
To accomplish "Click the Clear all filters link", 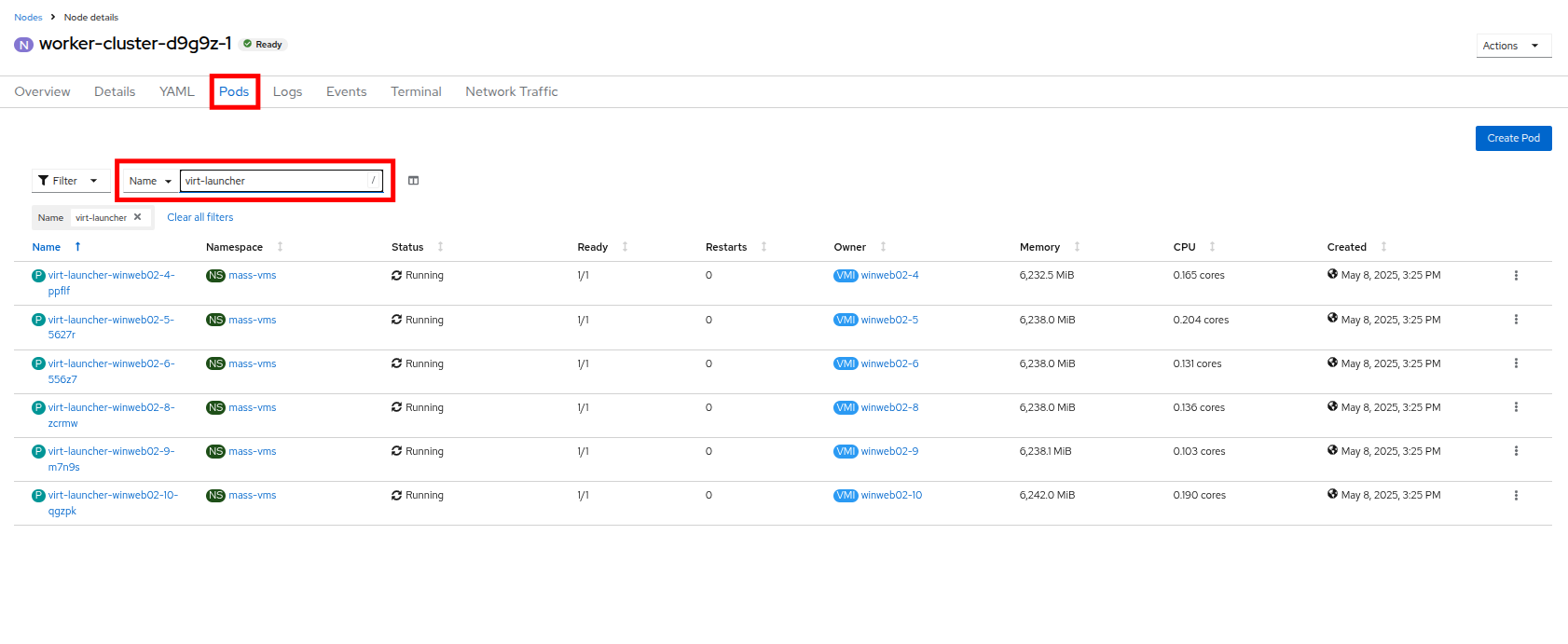I will 200,217.
